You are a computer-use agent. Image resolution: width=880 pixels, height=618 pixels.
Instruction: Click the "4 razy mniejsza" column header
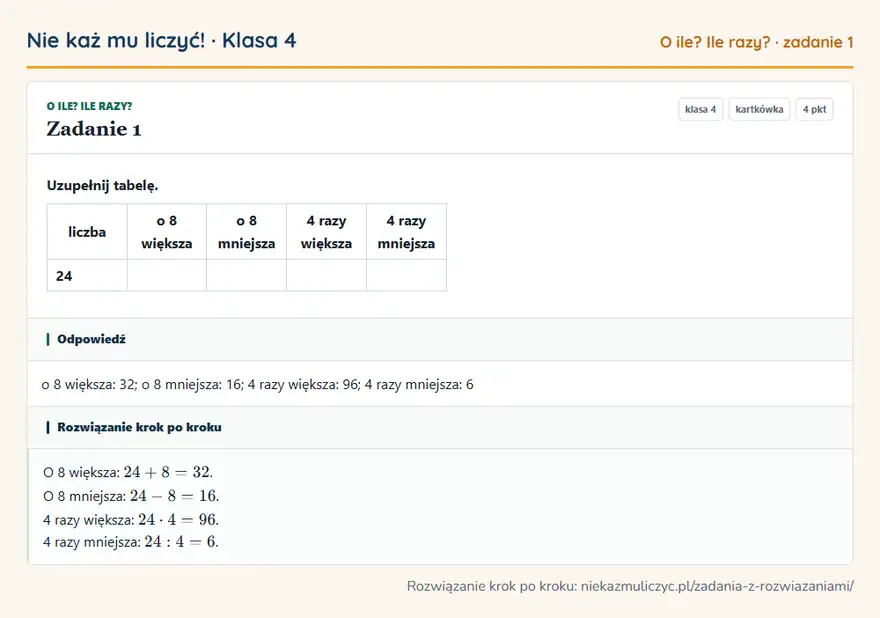406,232
